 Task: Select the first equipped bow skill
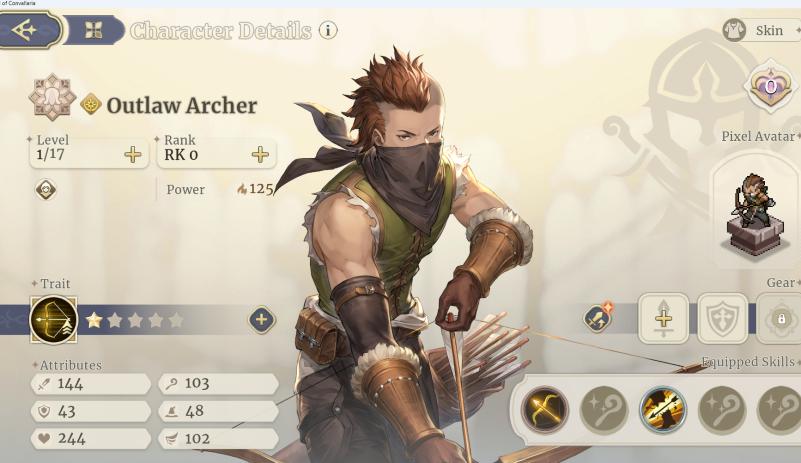click(x=545, y=409)
